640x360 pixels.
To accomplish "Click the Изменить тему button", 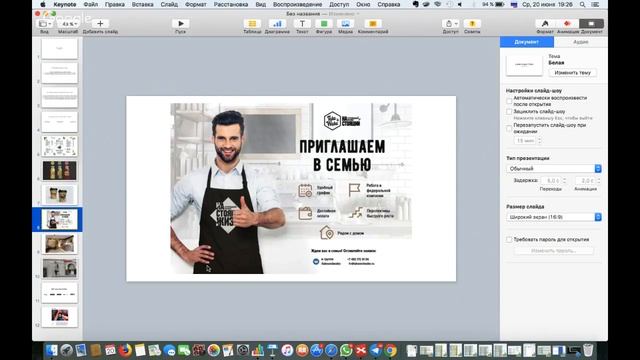I will (572, 73).
